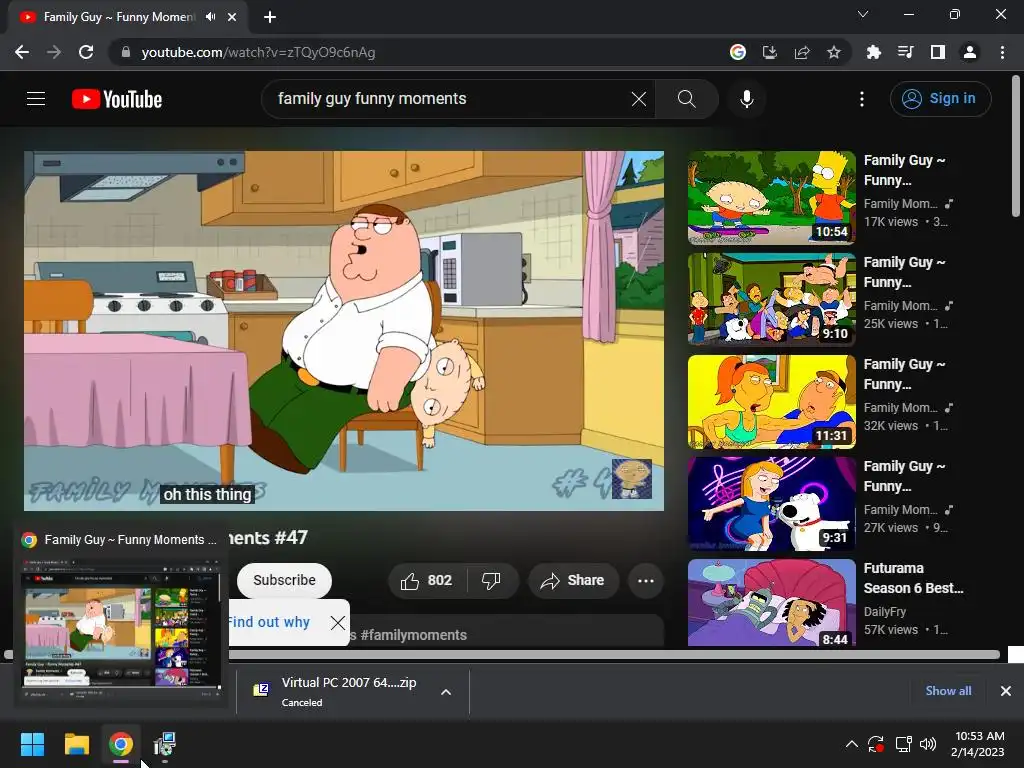Pause the playing Family Guy video
This screenshot has height=768, width=1024.
[344, 331]
